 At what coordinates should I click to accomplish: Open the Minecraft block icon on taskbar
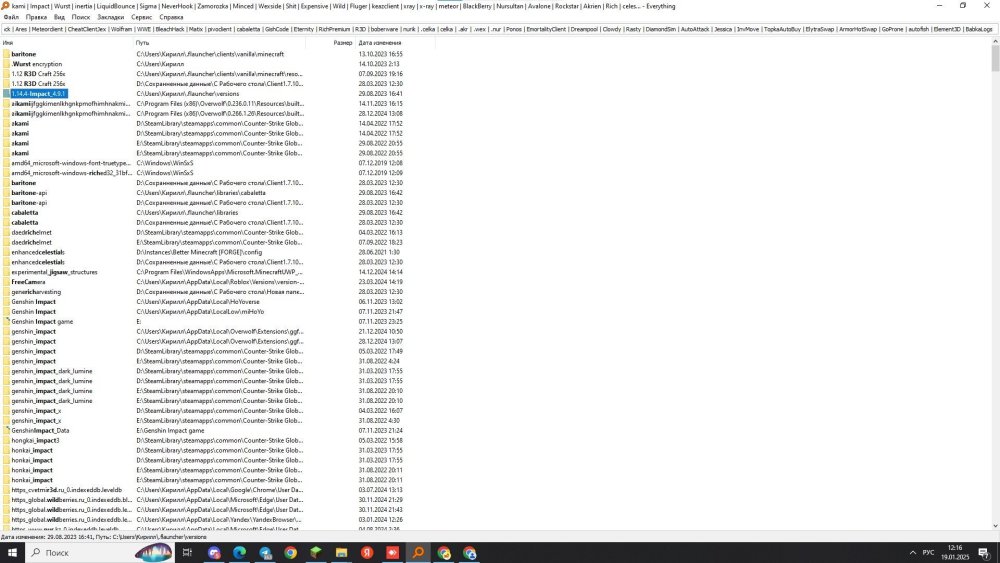pos(316,552)
